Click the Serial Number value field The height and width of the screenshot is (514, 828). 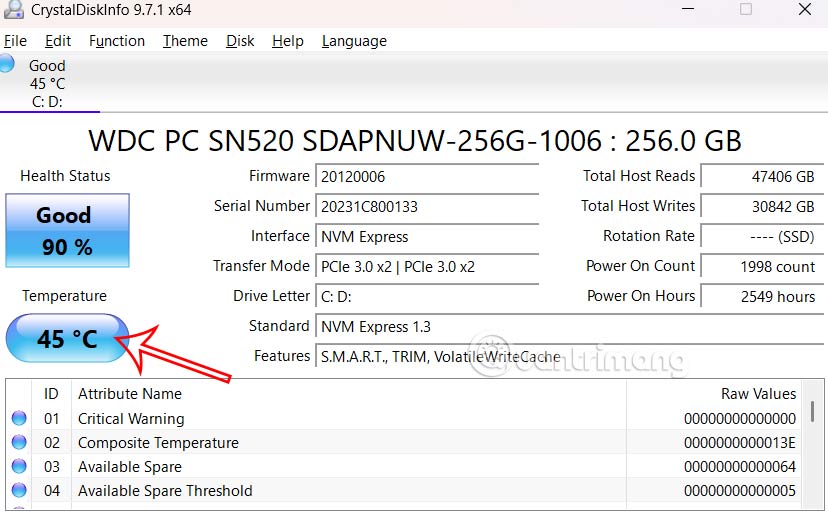point(426,207)
